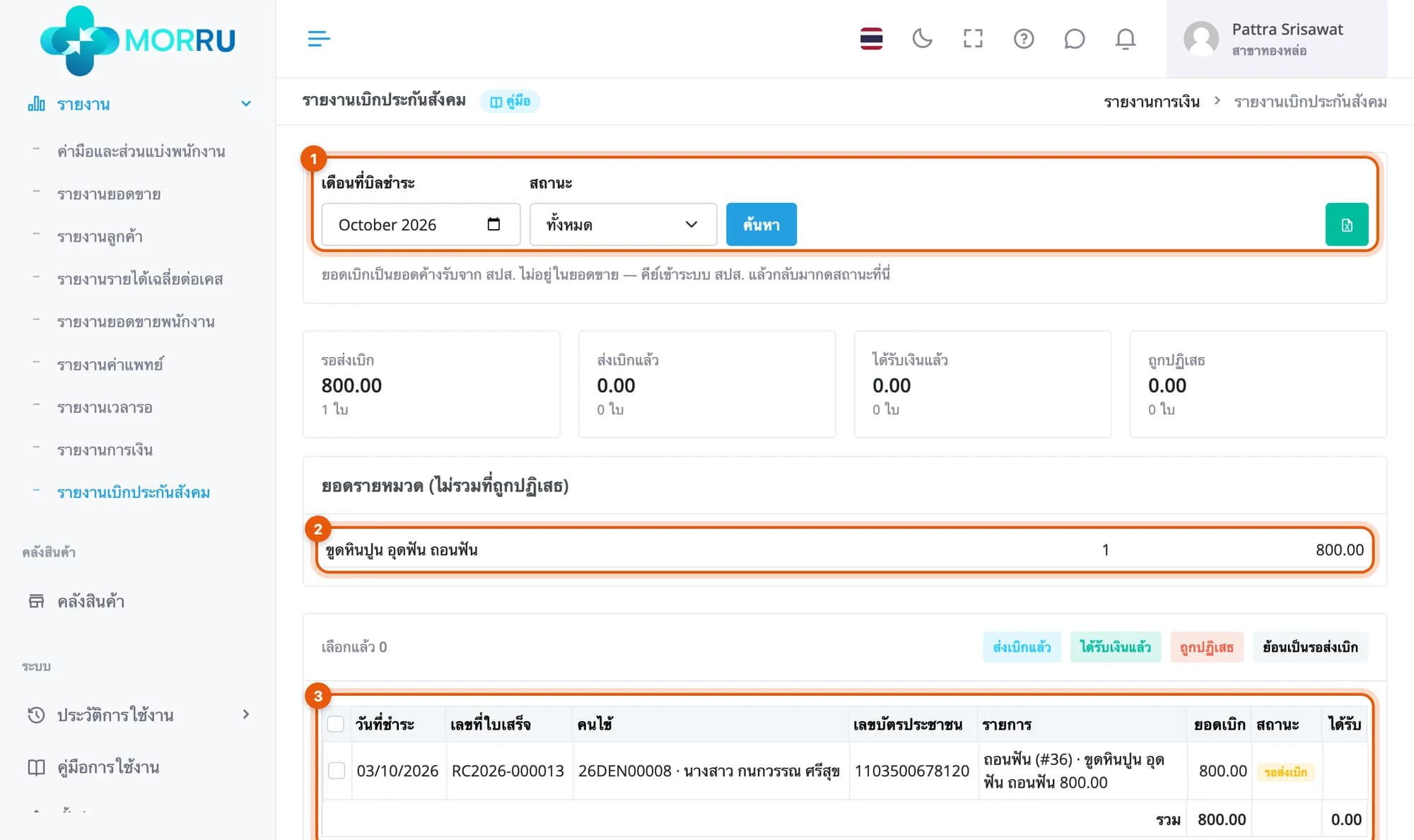Image resolution: width=1414 pixels, height=840 pixels.
Task: Click the รายงาน bar chart icon
Action: pos(36,104)
